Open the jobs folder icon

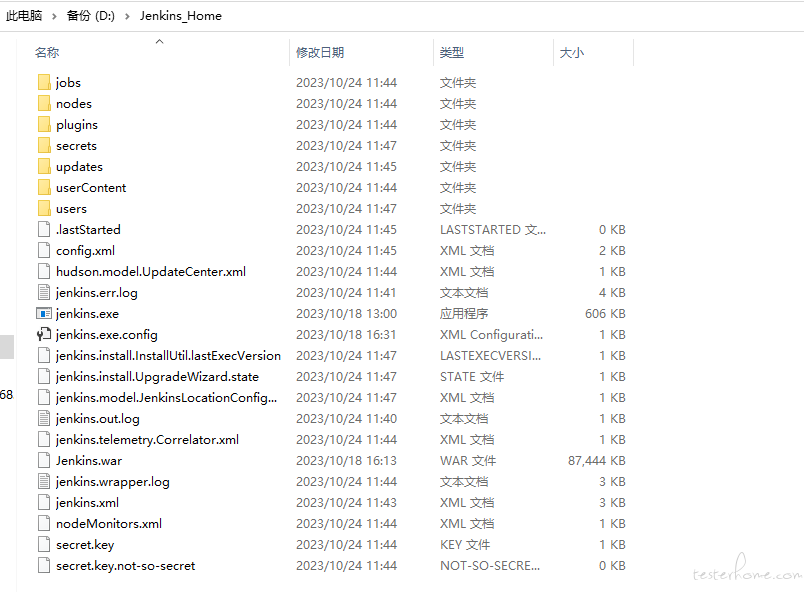[44, 83]
